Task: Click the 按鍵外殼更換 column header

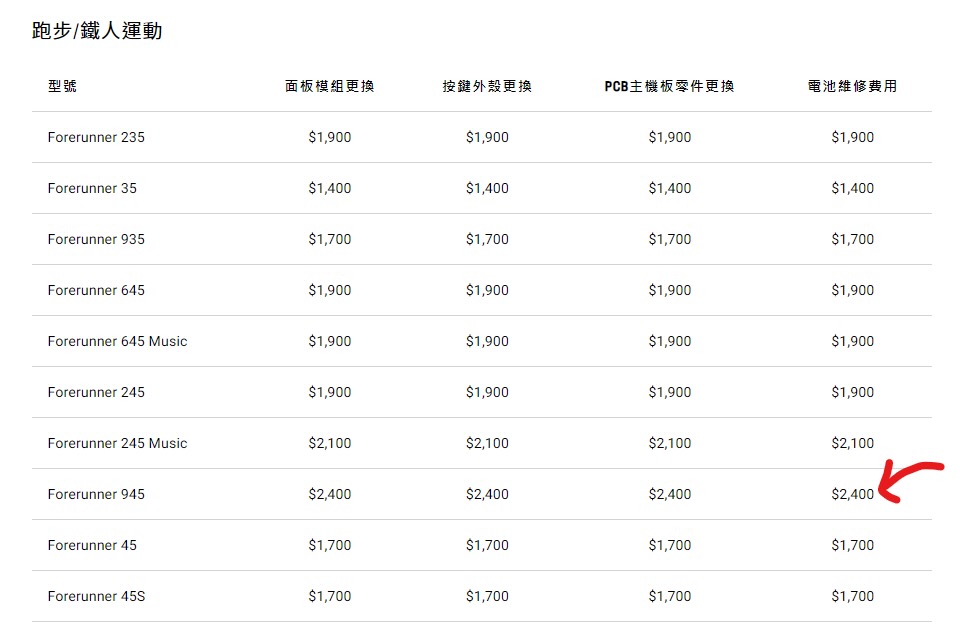Action: coord(487,86)
